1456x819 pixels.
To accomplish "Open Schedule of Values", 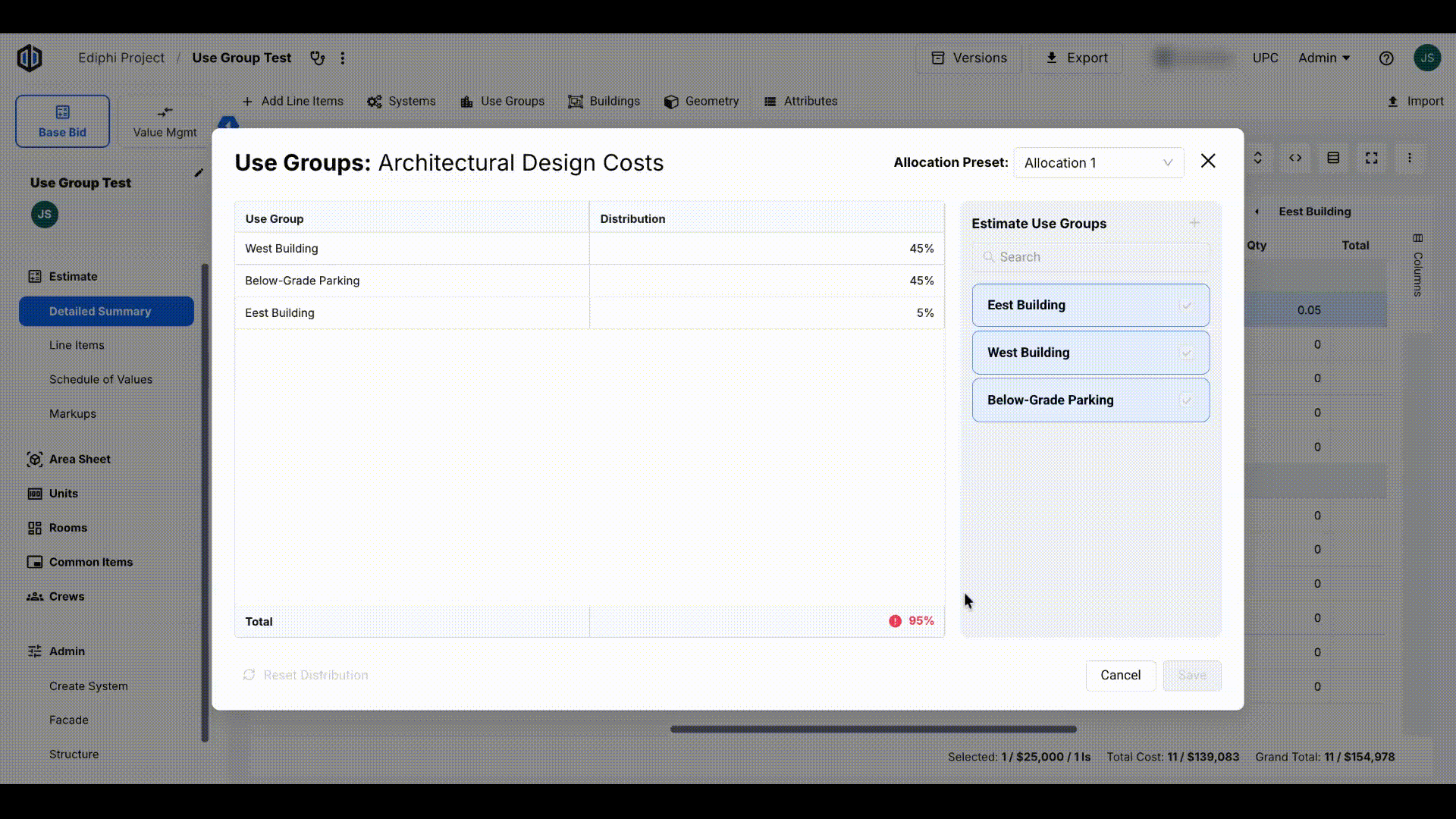I will coord(101,379).
